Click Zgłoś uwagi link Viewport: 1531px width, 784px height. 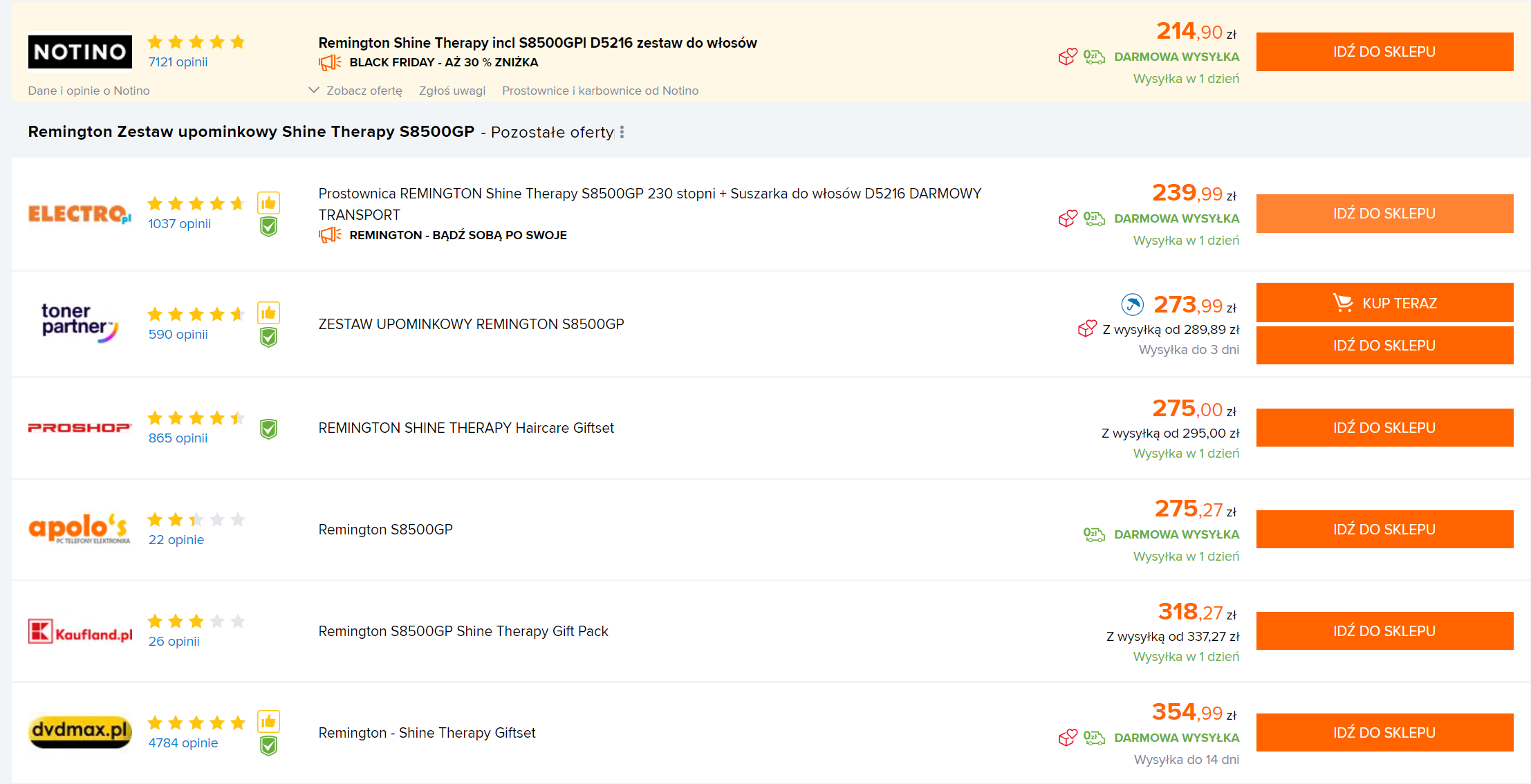pos(452,91)
